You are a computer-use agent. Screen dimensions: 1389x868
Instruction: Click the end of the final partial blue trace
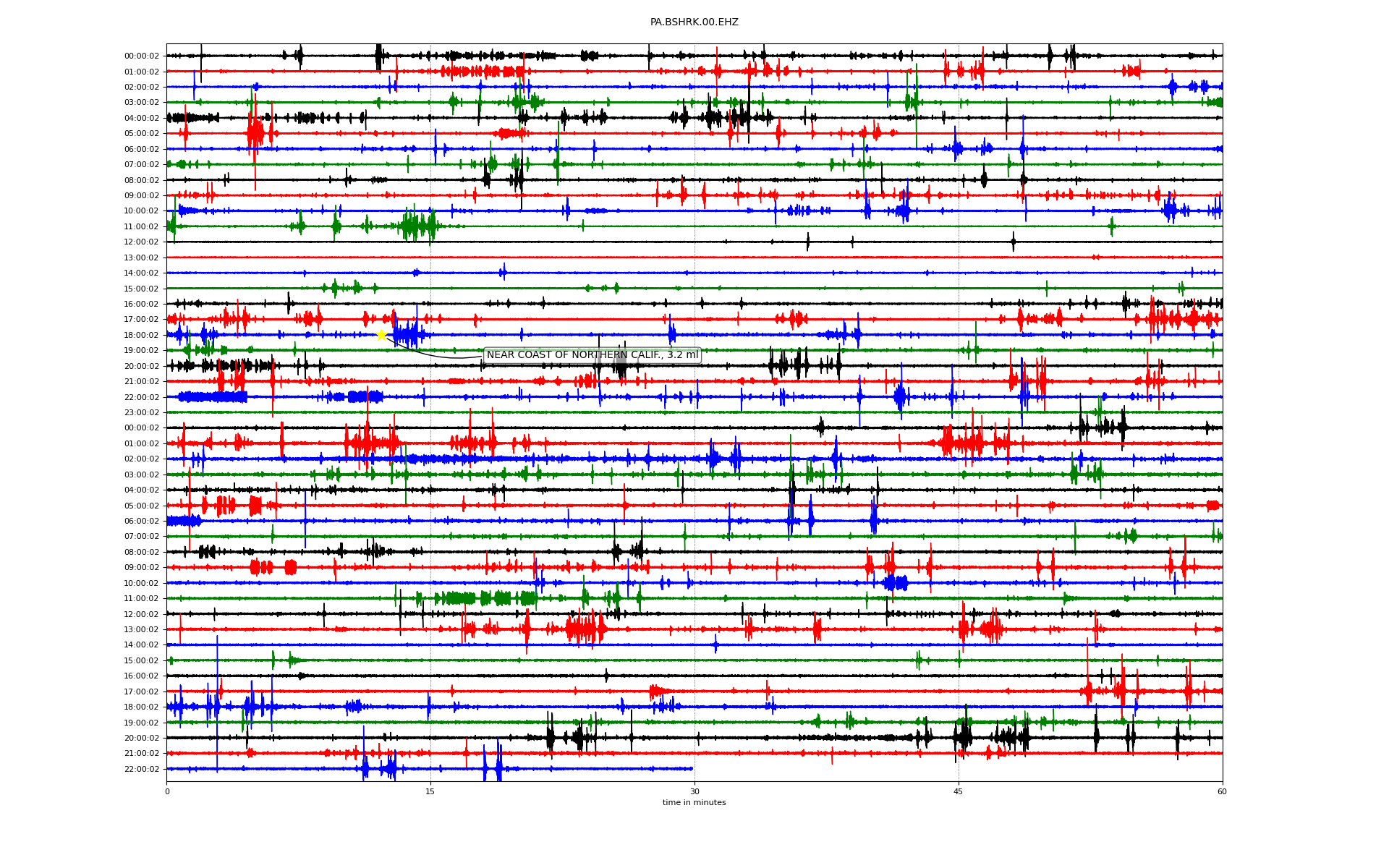(x=692, y=768)
